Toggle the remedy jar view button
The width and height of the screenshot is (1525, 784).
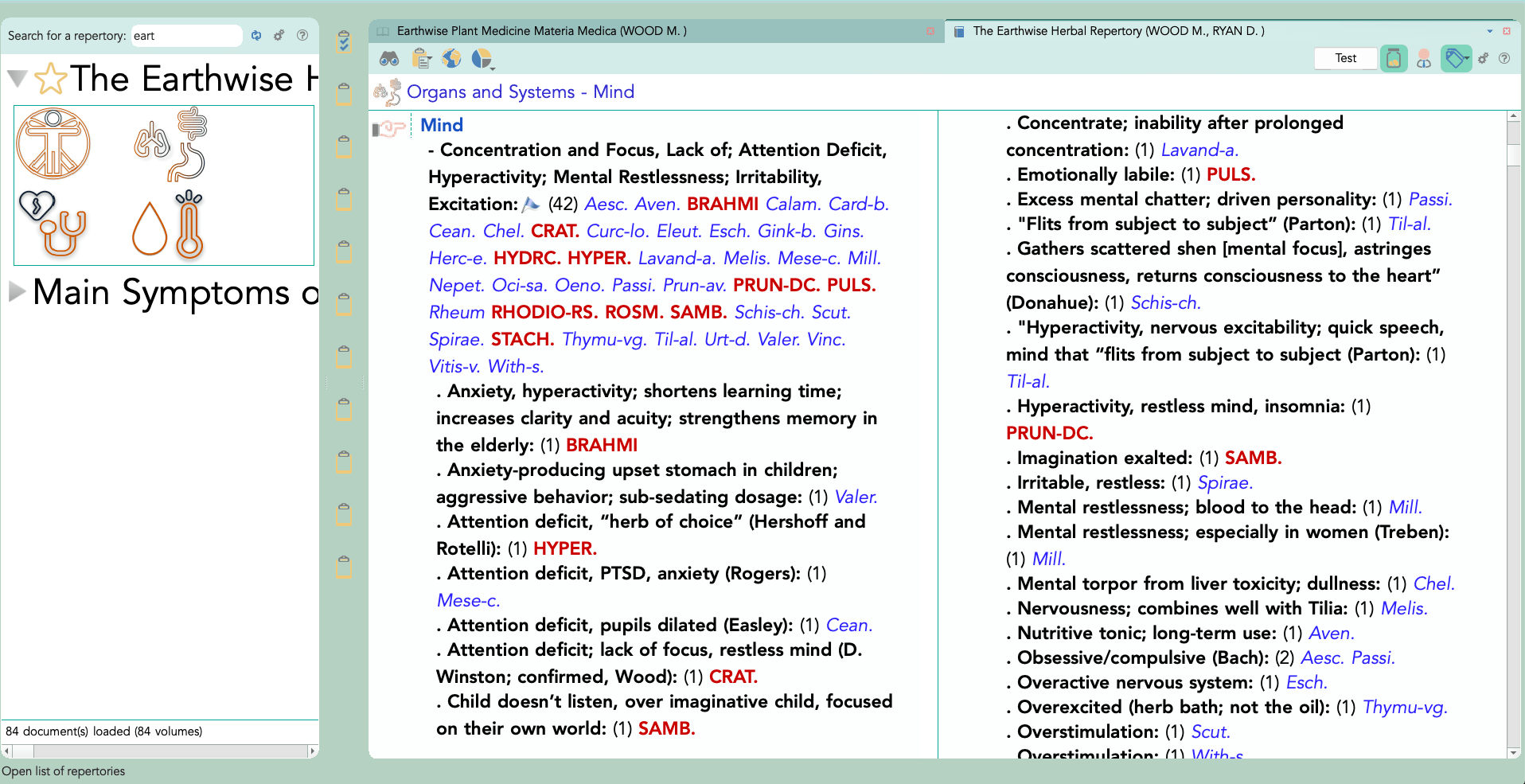(x=1394, y=58)
